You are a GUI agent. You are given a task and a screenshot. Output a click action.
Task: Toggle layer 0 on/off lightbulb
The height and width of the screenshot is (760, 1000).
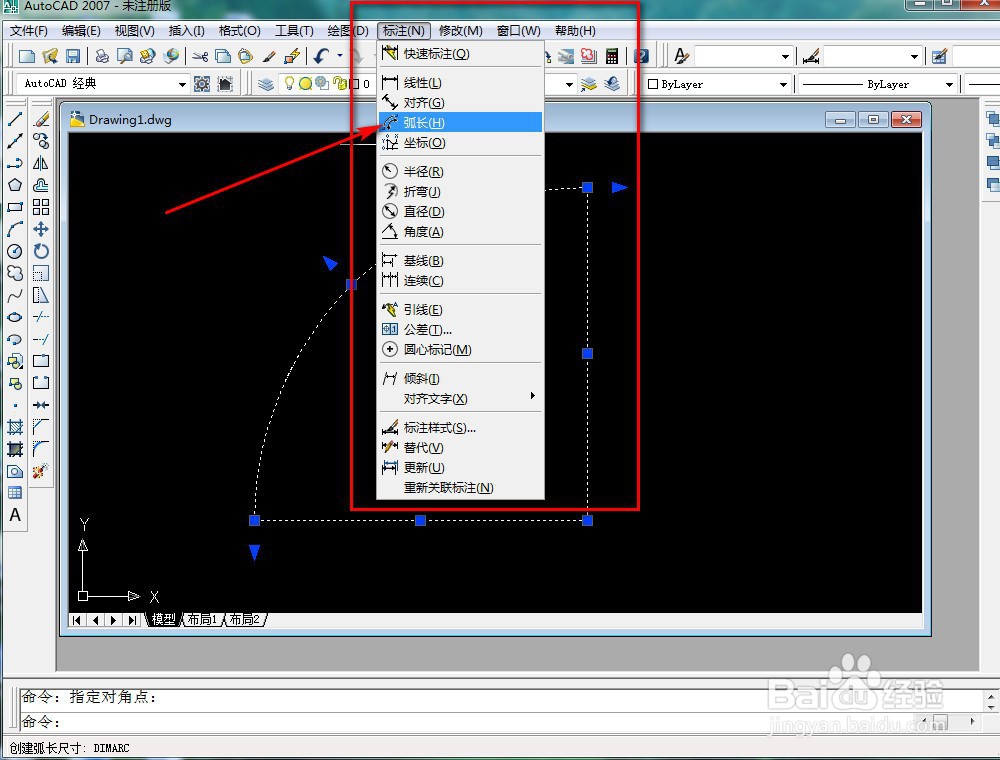tap(289, 84)
